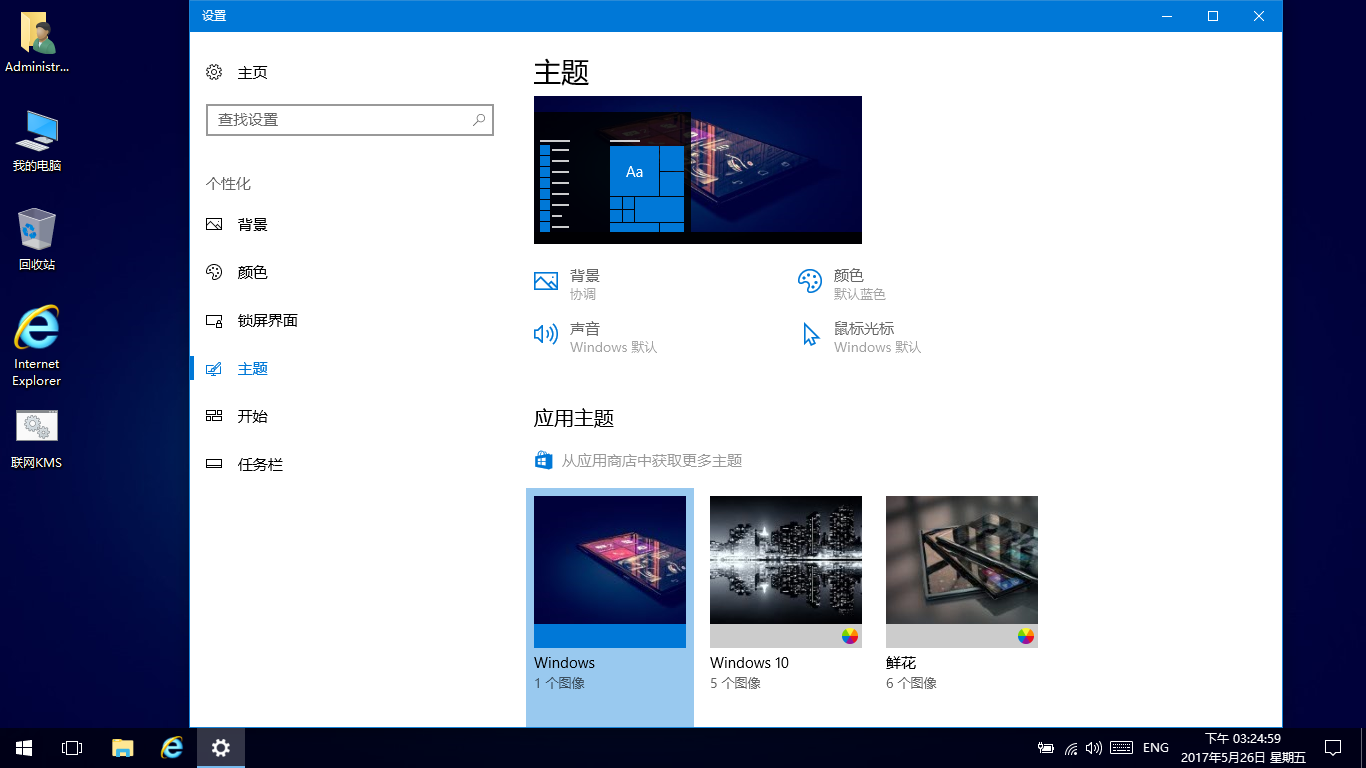Open 背景 协调 picture icon under theme preview

(546, 281)
